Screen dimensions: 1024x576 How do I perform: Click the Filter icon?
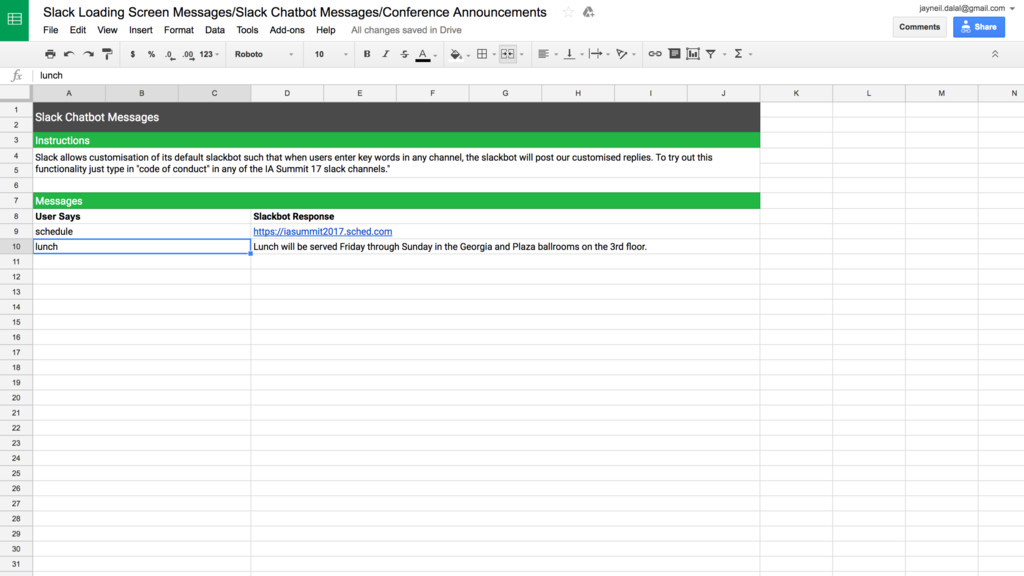tap(711, 54)
